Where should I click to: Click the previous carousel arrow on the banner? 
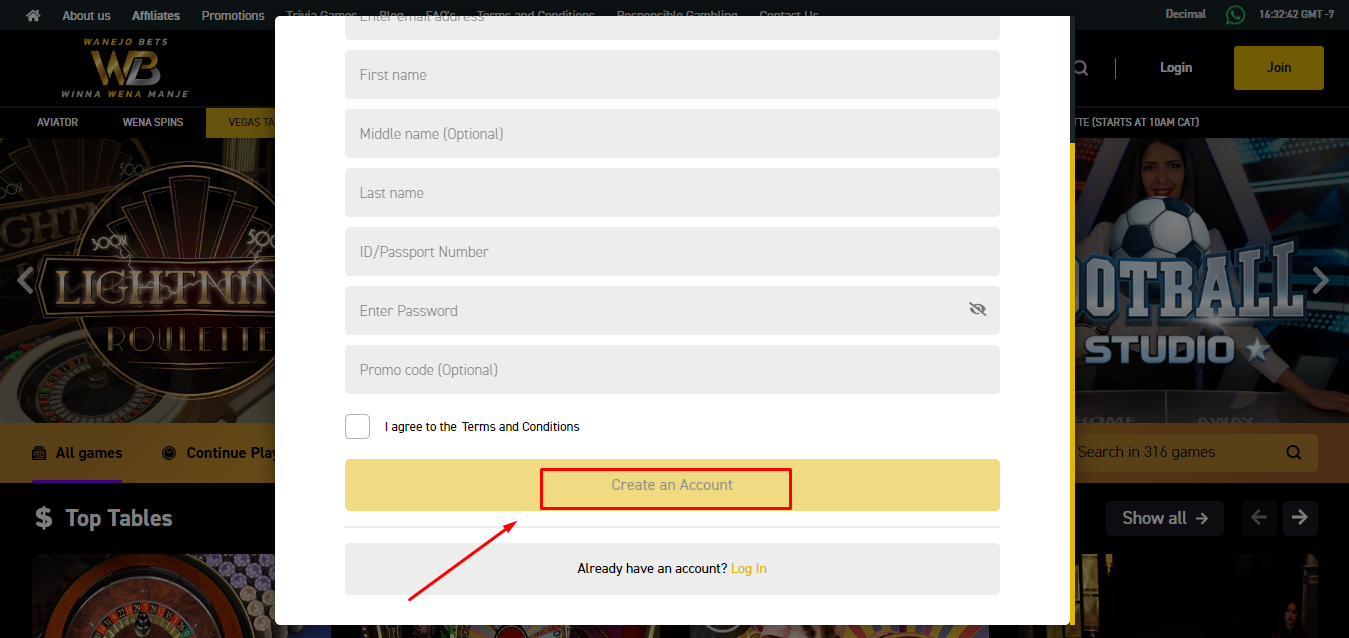coord(25,281)
